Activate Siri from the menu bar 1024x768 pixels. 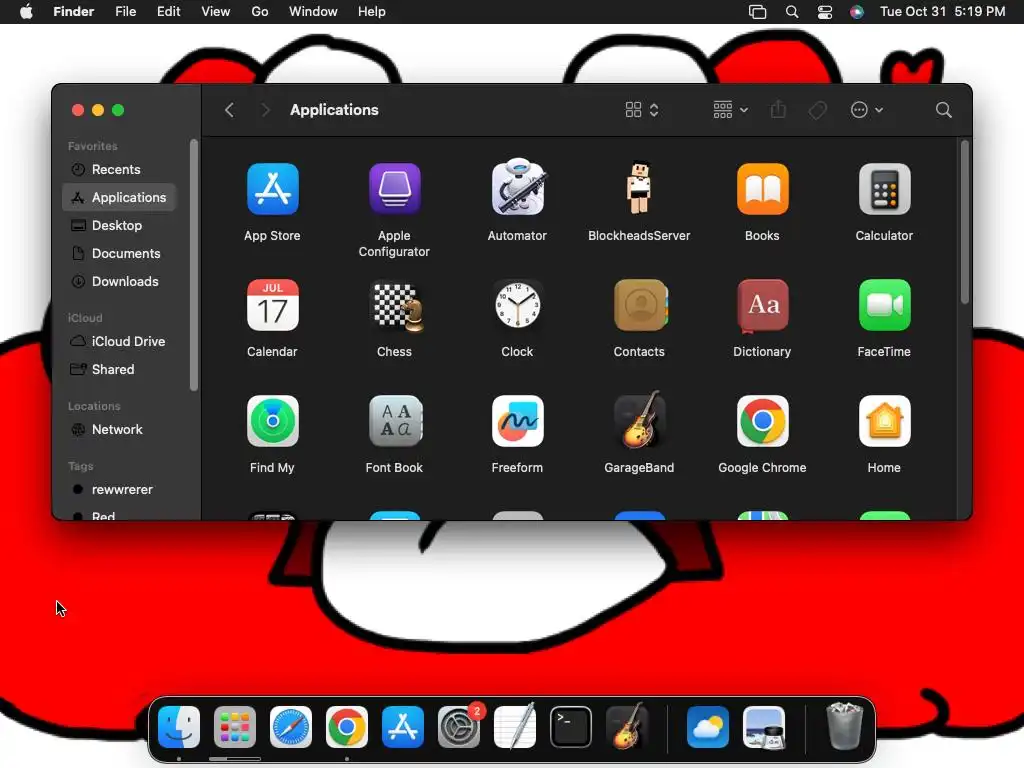click(857, 12)
